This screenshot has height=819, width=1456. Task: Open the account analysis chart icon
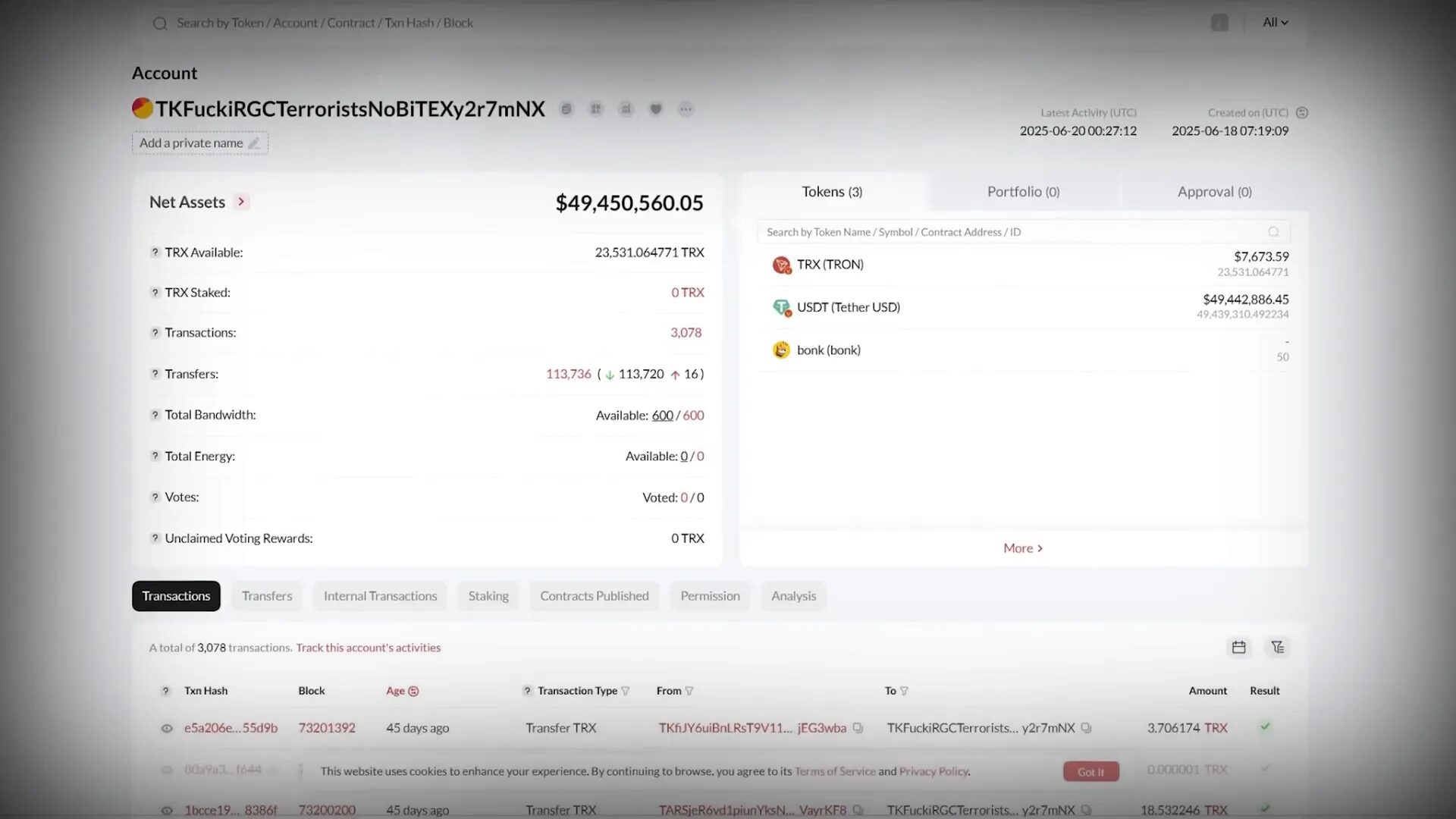click(626, 109)
